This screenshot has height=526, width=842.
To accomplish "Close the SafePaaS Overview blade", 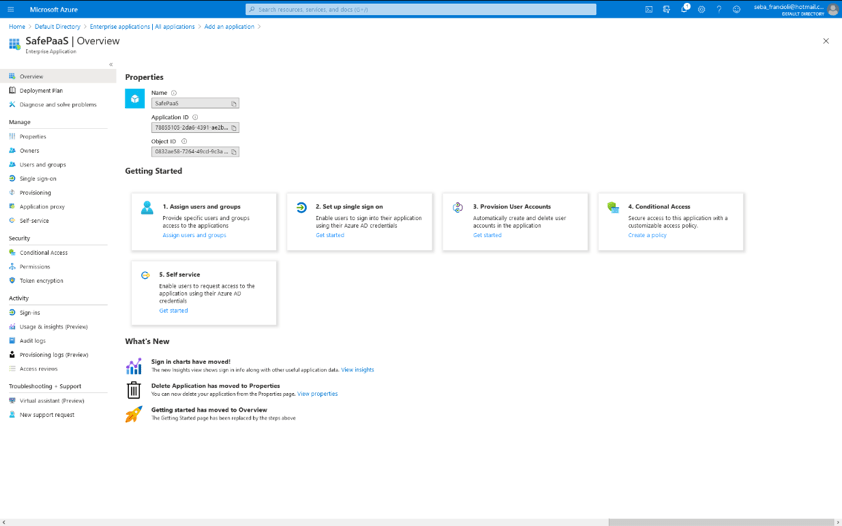I will [x=826, y=41].
